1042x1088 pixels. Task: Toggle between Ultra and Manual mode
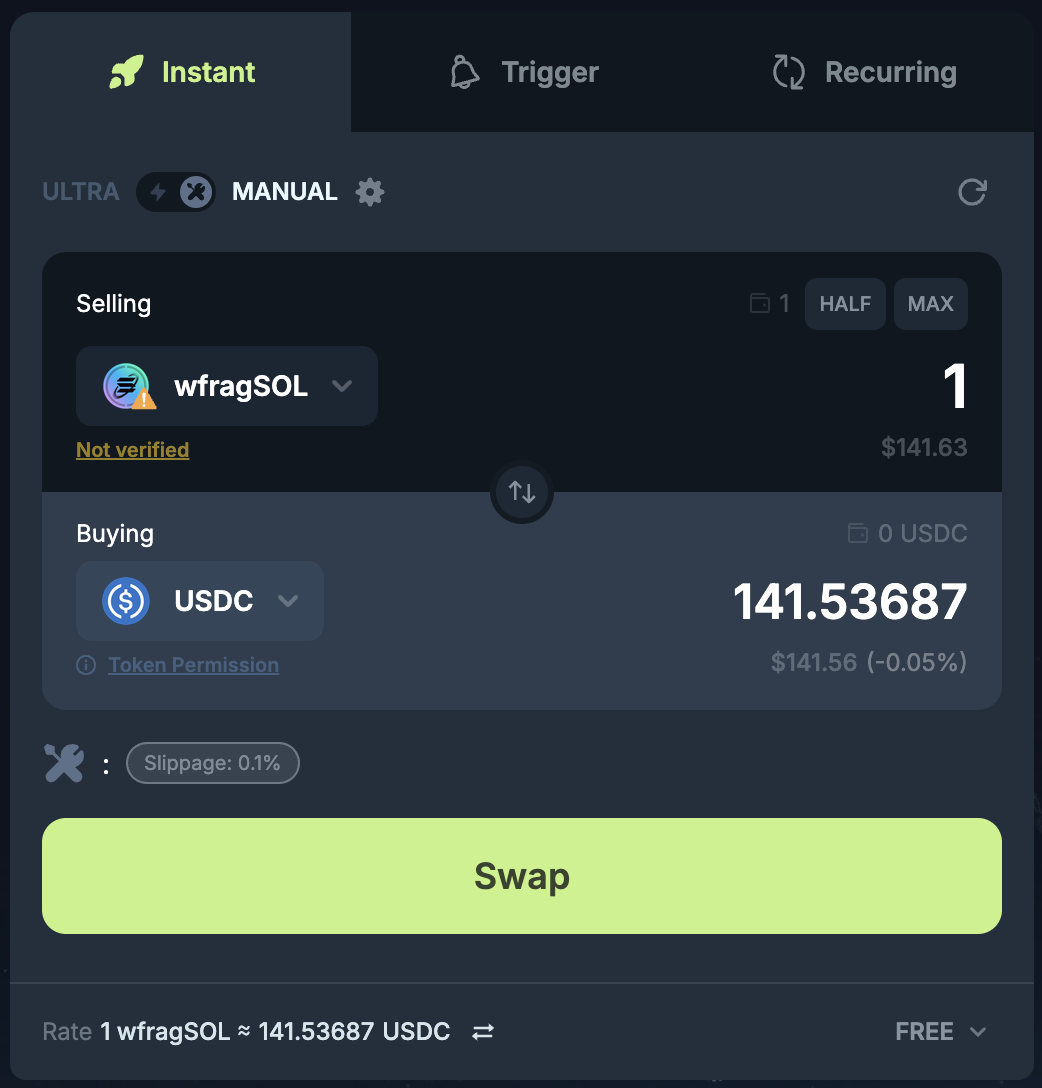[176, 192]
